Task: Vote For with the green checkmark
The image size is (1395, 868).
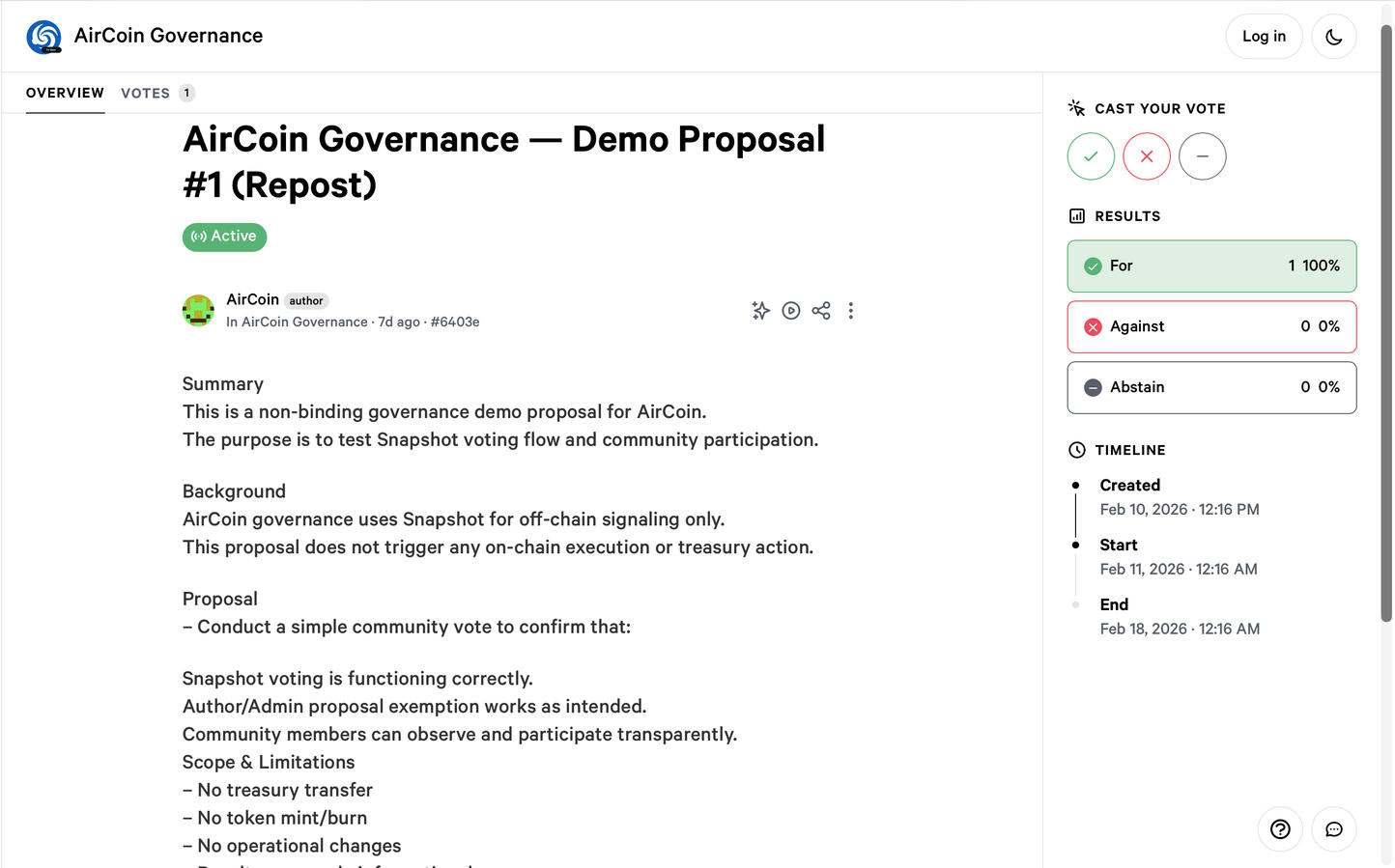Action: pyautogui.click(x=1091, y=156)
